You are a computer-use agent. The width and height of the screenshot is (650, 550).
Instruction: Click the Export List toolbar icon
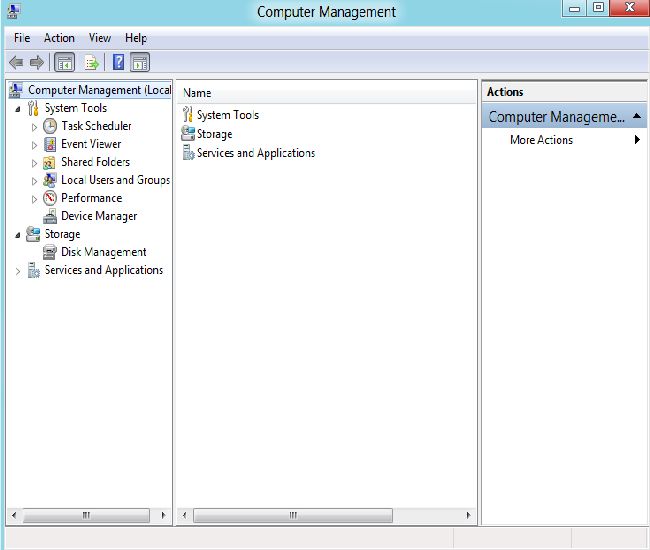[92, 63]
